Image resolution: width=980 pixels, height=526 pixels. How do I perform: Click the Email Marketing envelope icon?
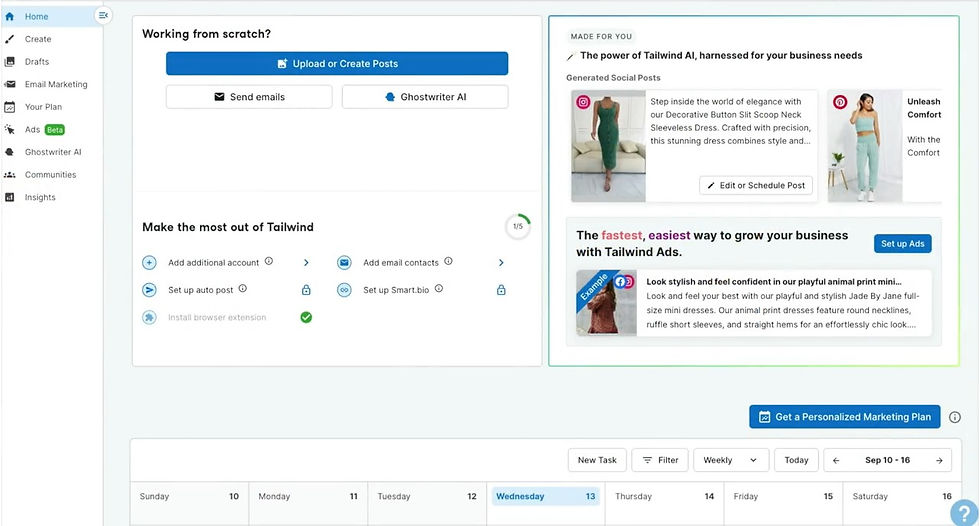(x=9, y=84)
